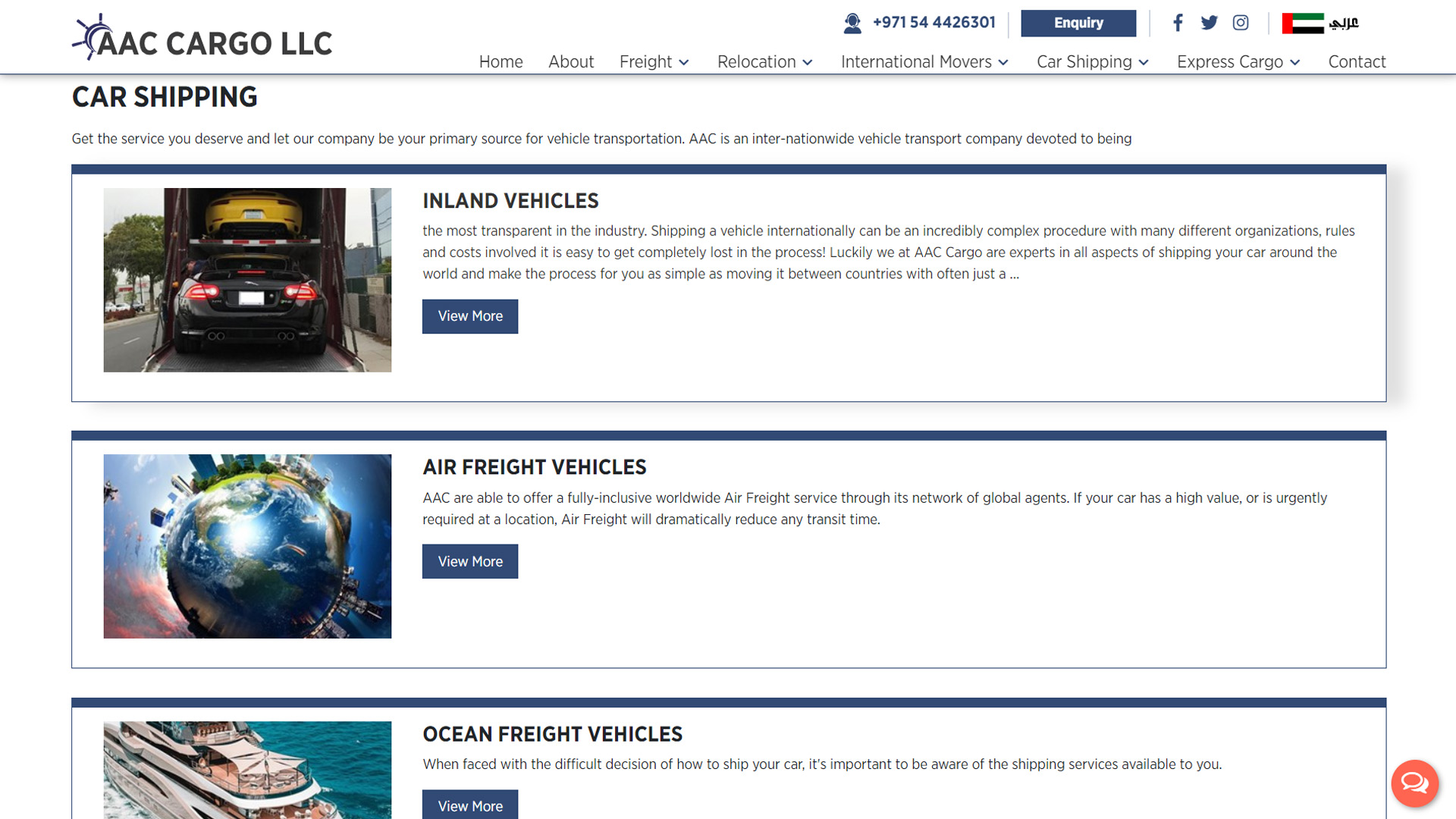Open the orange chat bubble widget
1456x819 pixels.
(1414, 783)
